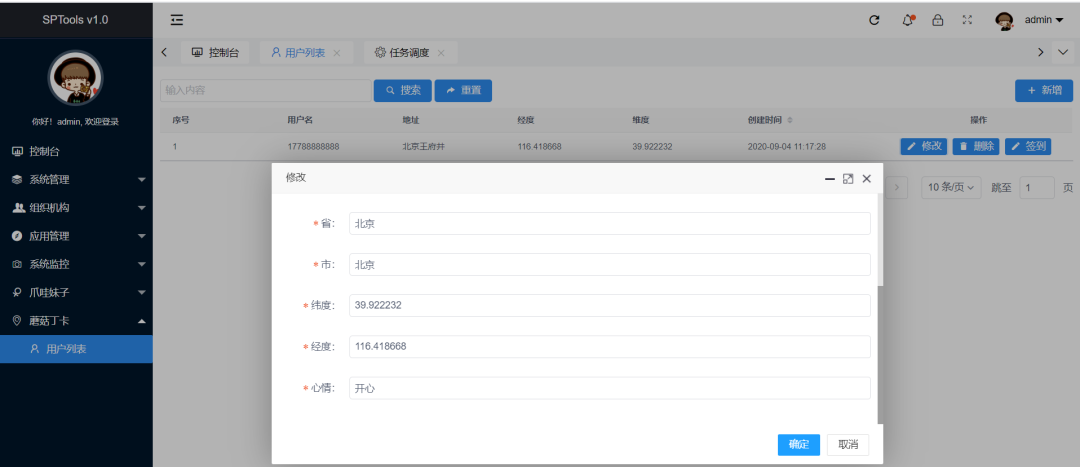Click the lock screen icon
The width and height of the screenshot is (1080, 467).
(937, 20)
